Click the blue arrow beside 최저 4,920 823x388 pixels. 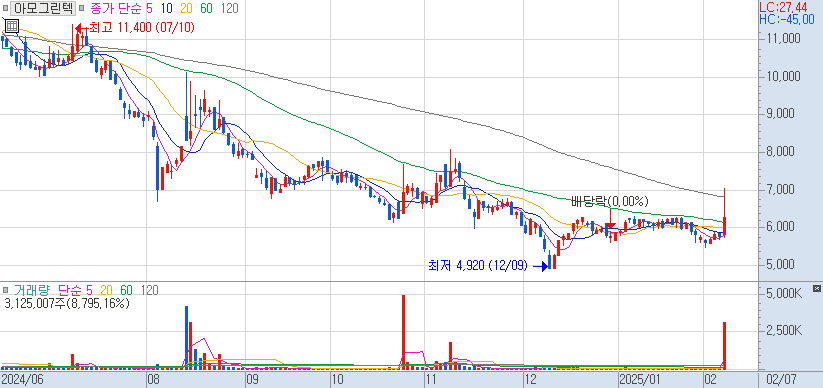click(541, 267)
